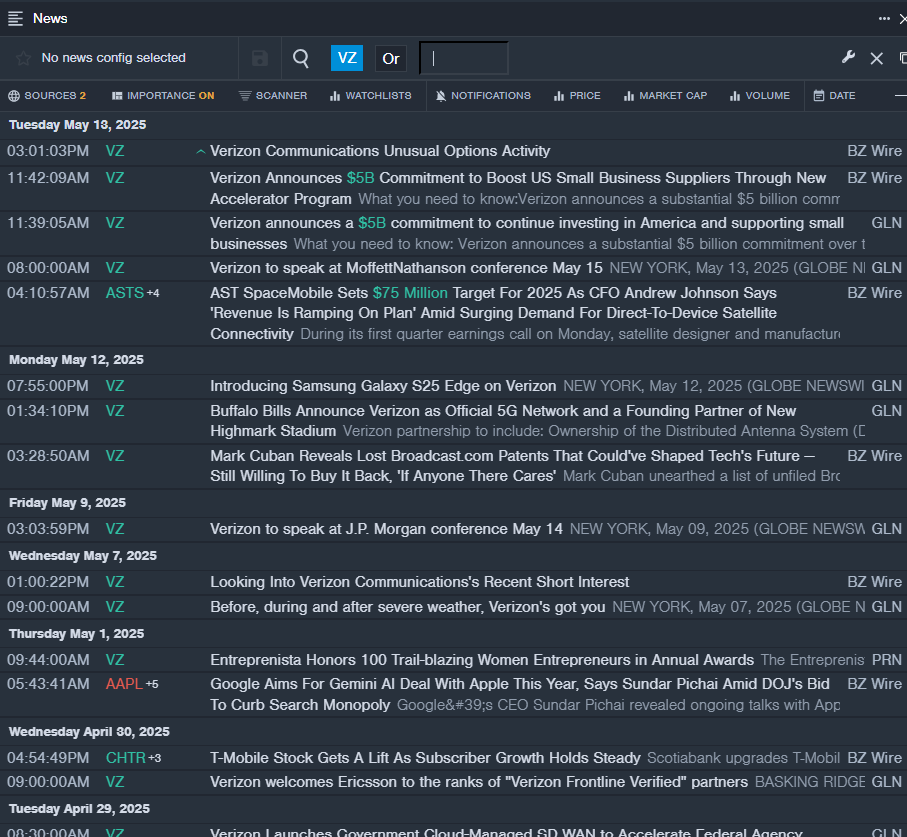Click the up-arrow indicator on Unusual Options Activity row
Viewport: 907px width, 837px height.
point(201,152)
